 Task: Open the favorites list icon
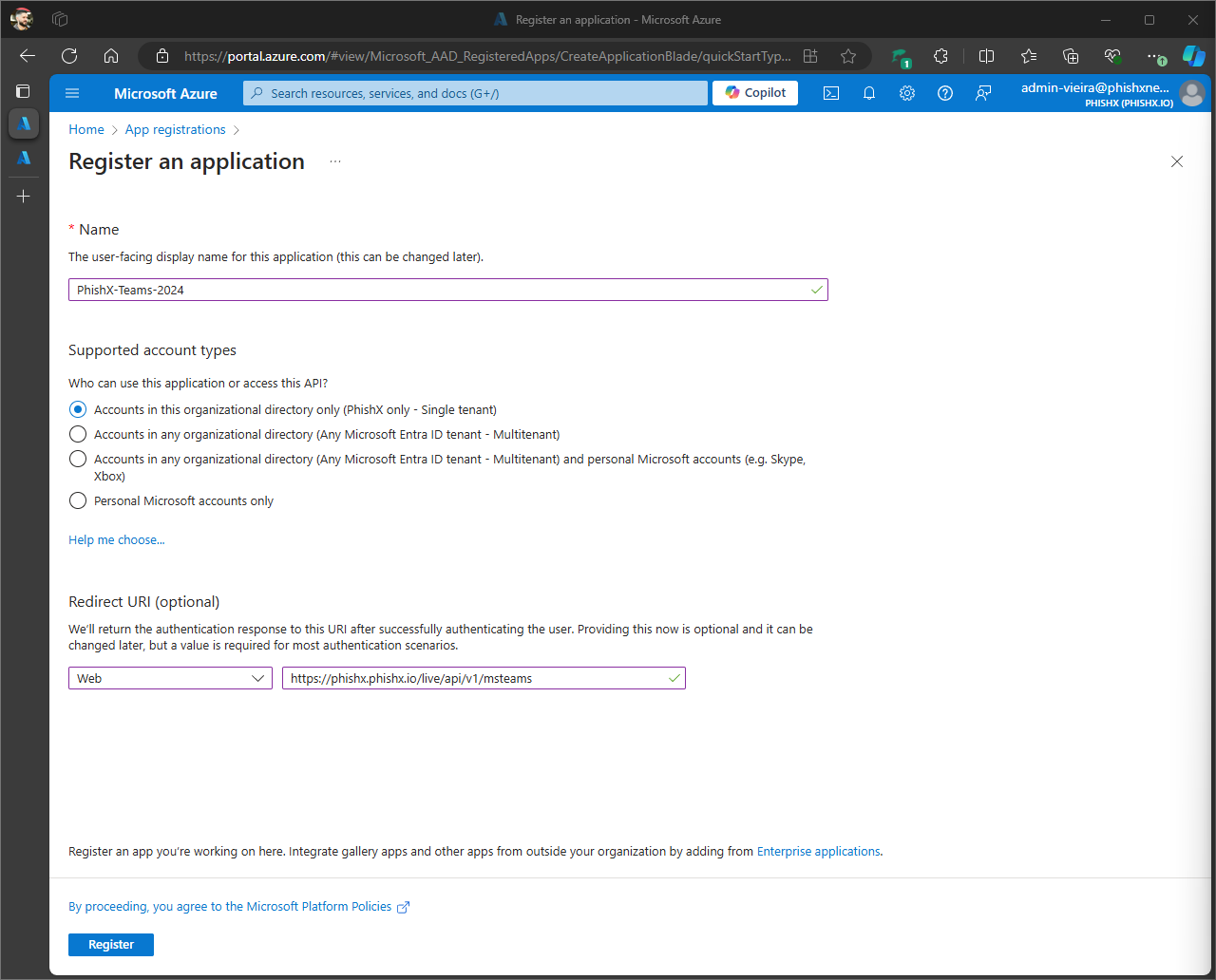pyautogui.click(x=1029, y=56)
